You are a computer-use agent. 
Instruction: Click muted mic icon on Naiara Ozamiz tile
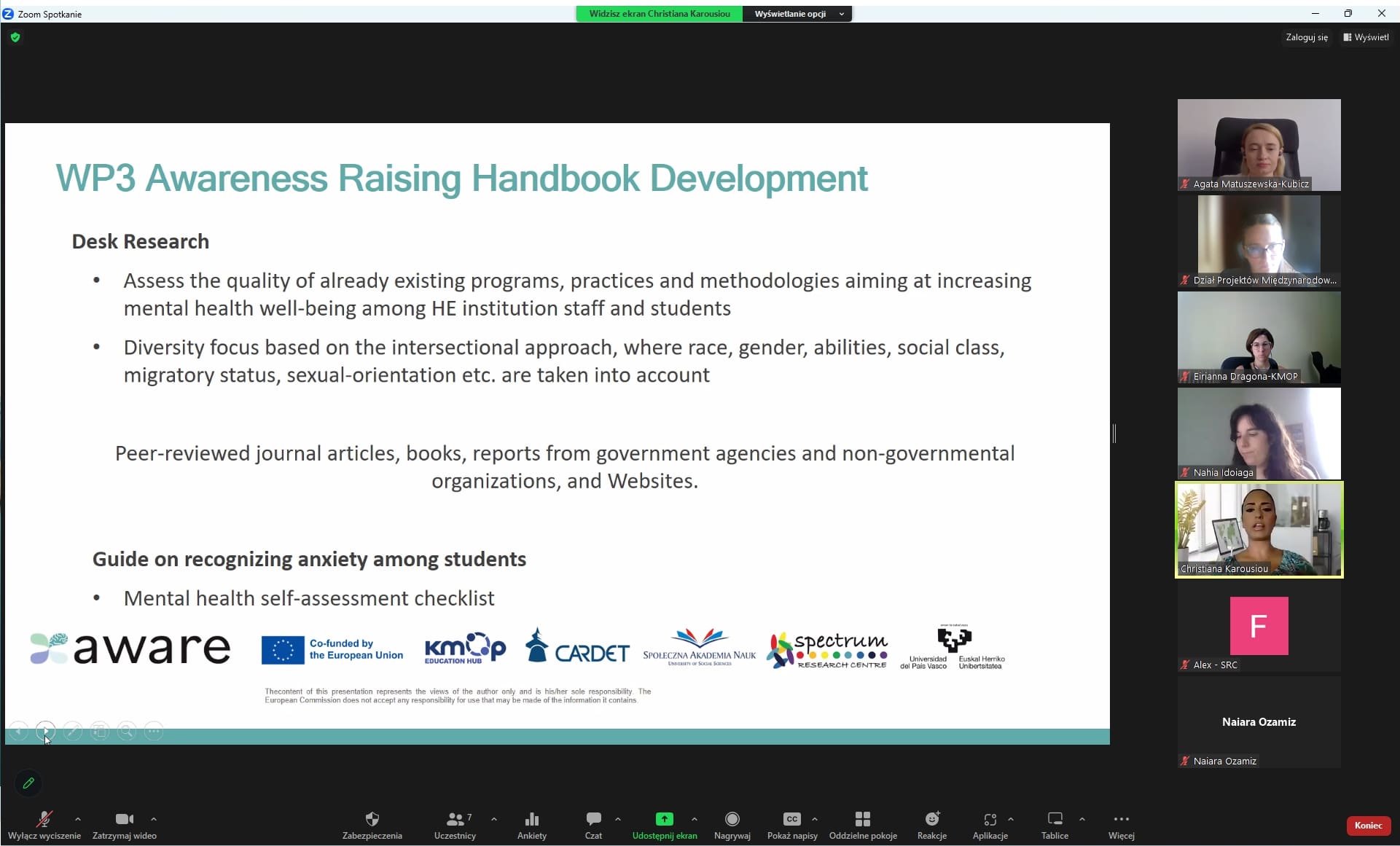1185,761
